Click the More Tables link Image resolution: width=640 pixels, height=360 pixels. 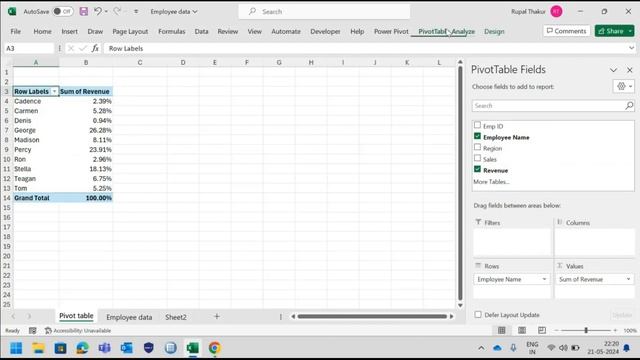pos(491,182)
